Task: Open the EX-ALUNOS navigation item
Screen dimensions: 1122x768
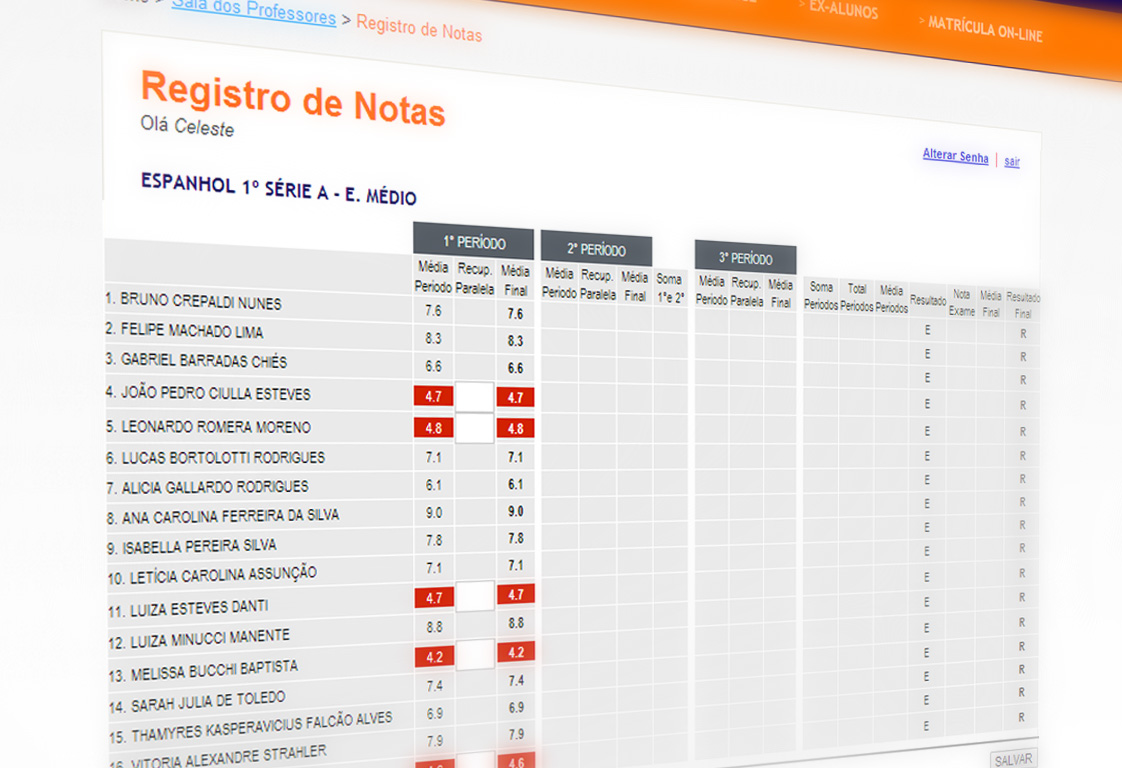Action: [x=843, y=10]
